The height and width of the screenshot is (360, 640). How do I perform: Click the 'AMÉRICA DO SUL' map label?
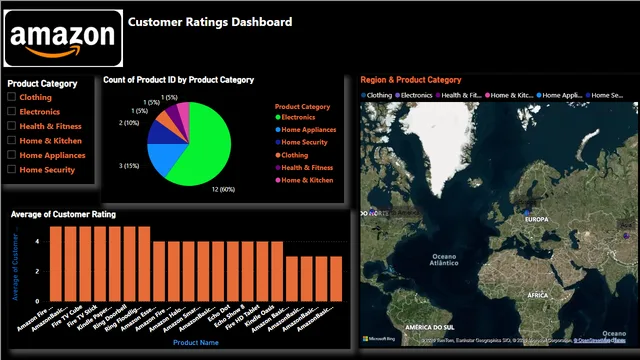[430, 327]
